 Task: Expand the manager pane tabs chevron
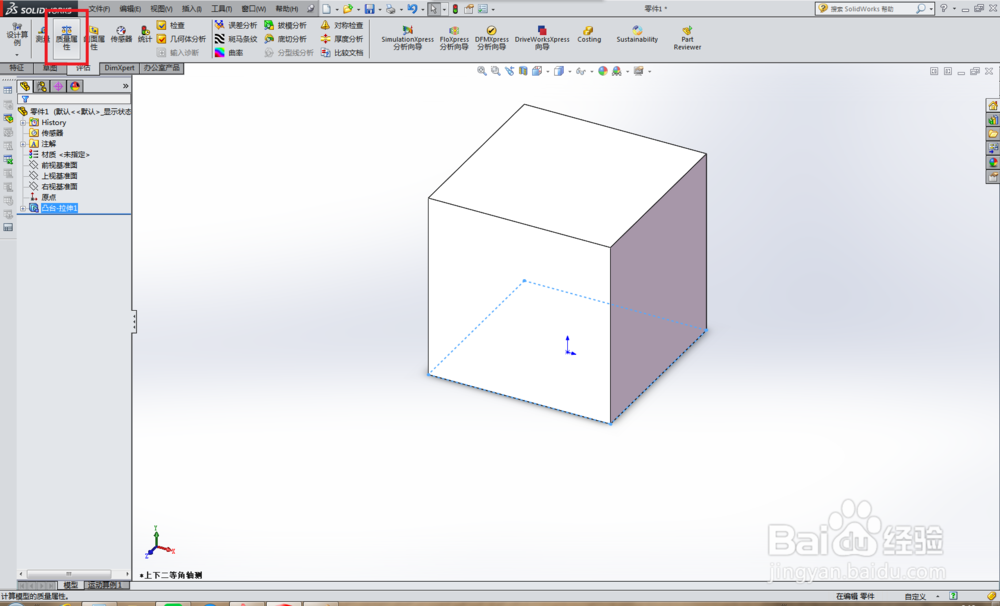[126, 86]
